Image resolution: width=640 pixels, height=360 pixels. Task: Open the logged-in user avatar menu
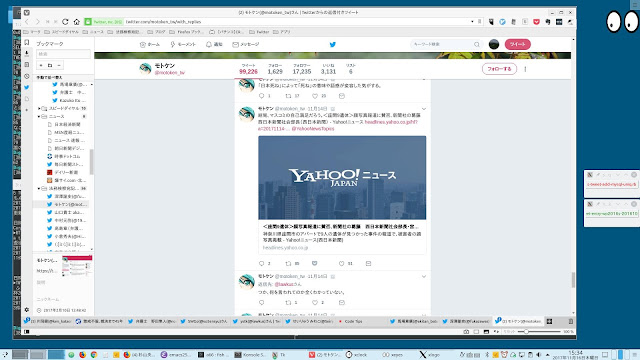coord(494,44)
